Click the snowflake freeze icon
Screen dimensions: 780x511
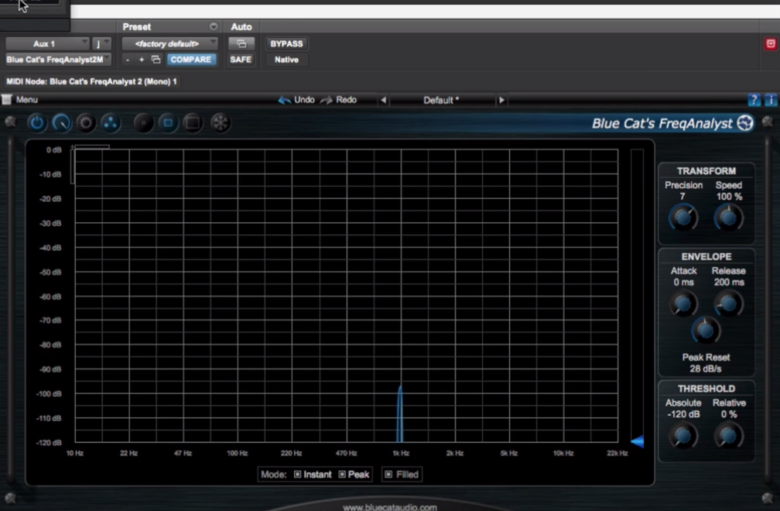(x=220, y=123)
